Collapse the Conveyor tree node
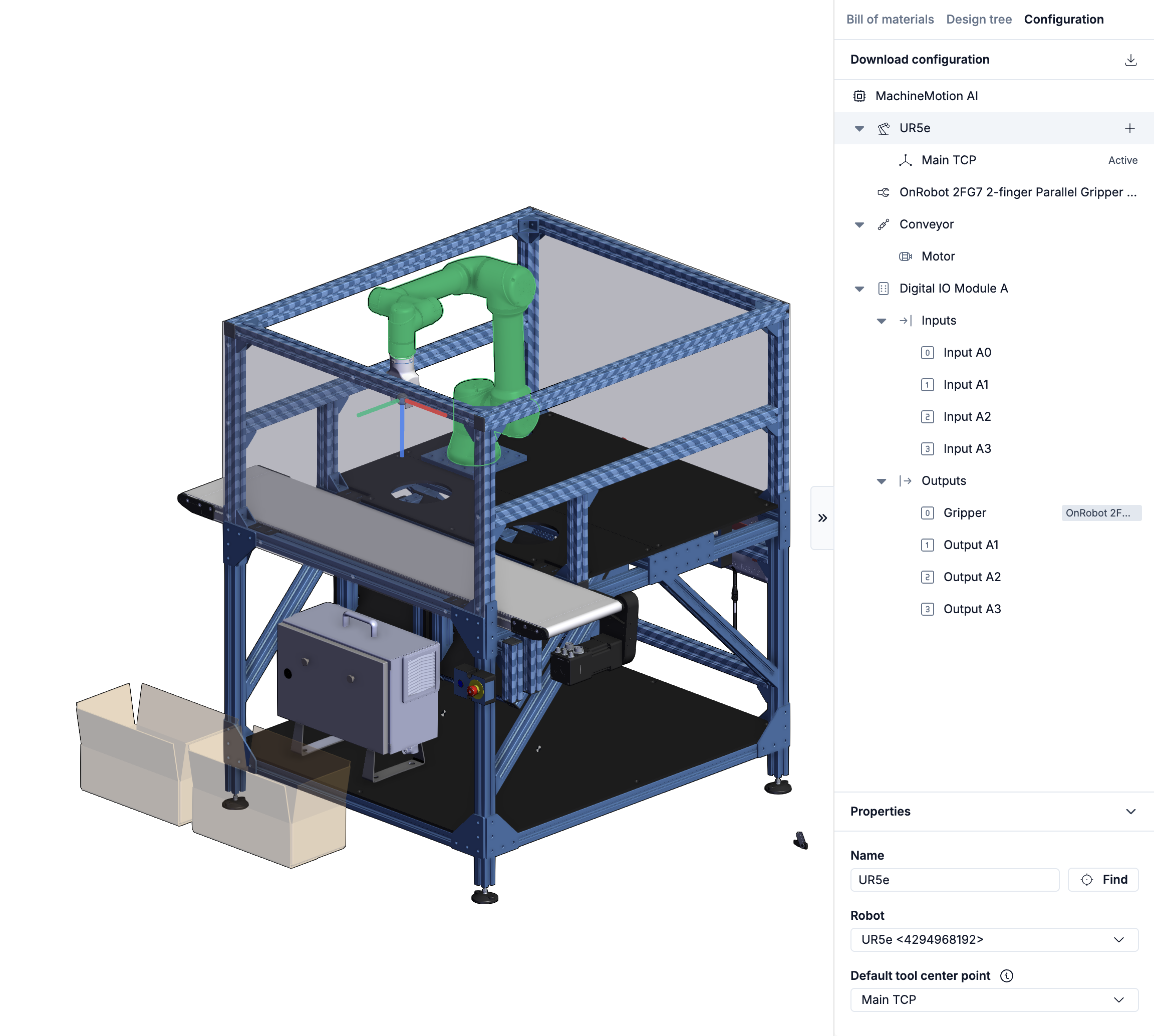The width and height of the screenshot is (1154, 1036). click(x=859, y=225)
